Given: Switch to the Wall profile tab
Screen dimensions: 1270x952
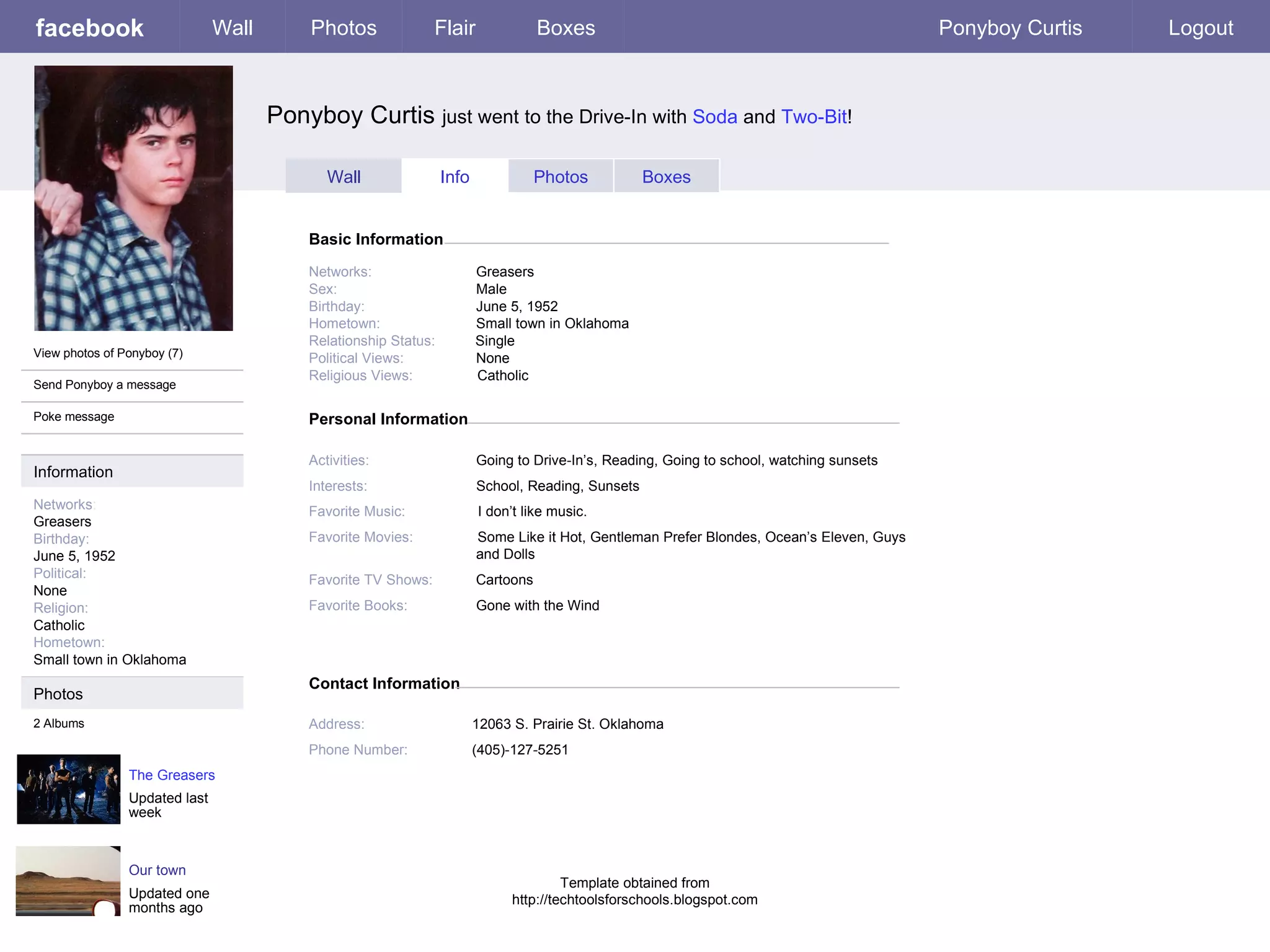Looking at the screenshot, I should coord(344,177).
